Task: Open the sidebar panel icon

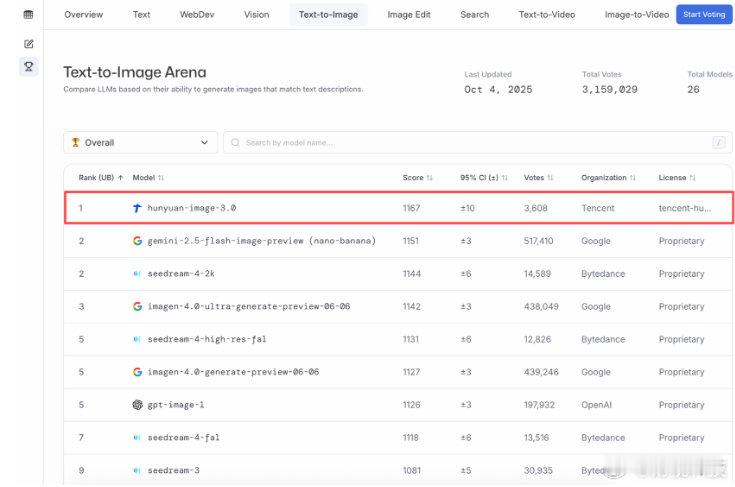Action: pos(29,14)
